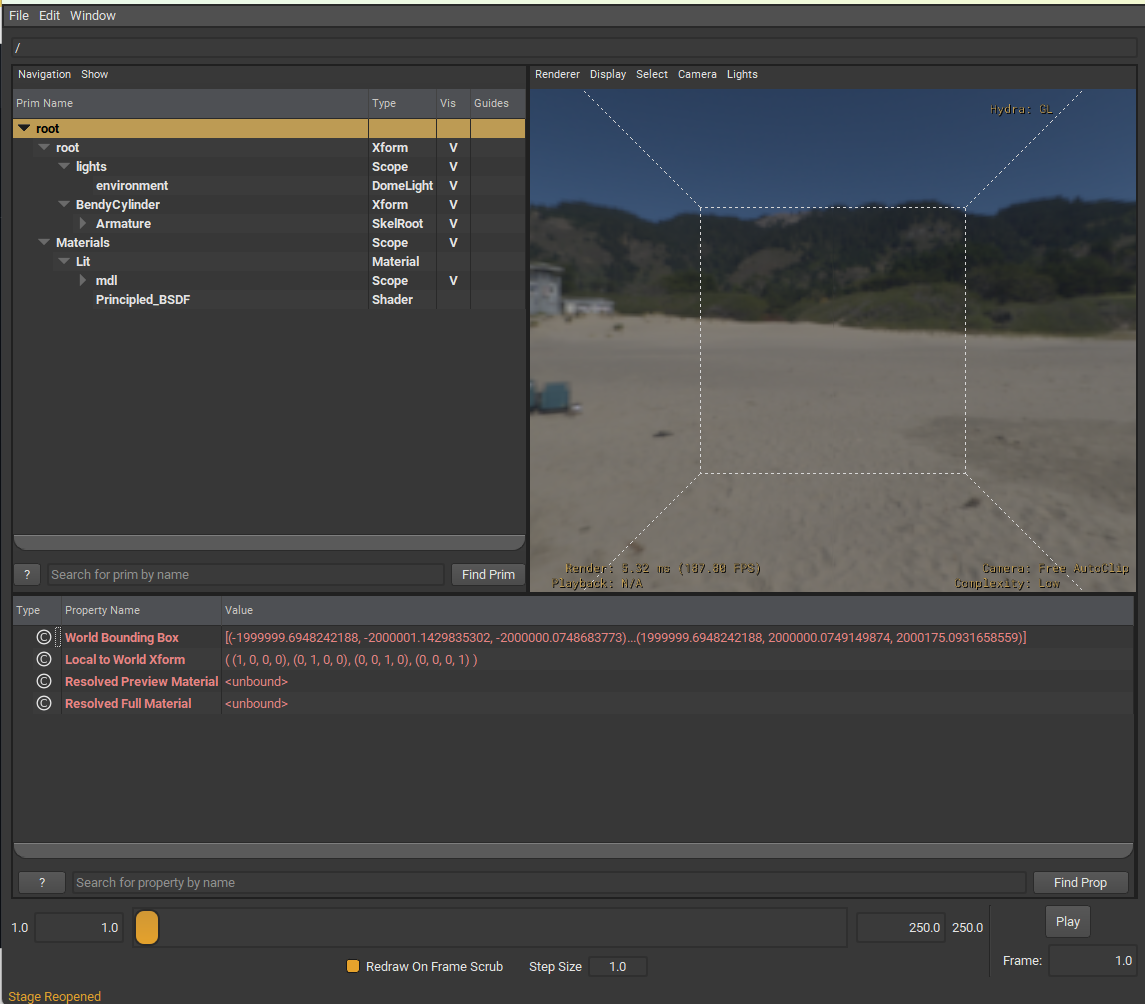
Task: Uncheck Redraw On Frame Scrub
Action: tap(353, 966)
